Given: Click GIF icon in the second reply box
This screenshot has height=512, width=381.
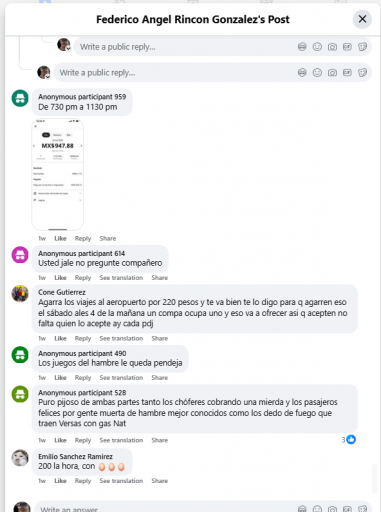Looking at the screenshot, I should [347, 72].
